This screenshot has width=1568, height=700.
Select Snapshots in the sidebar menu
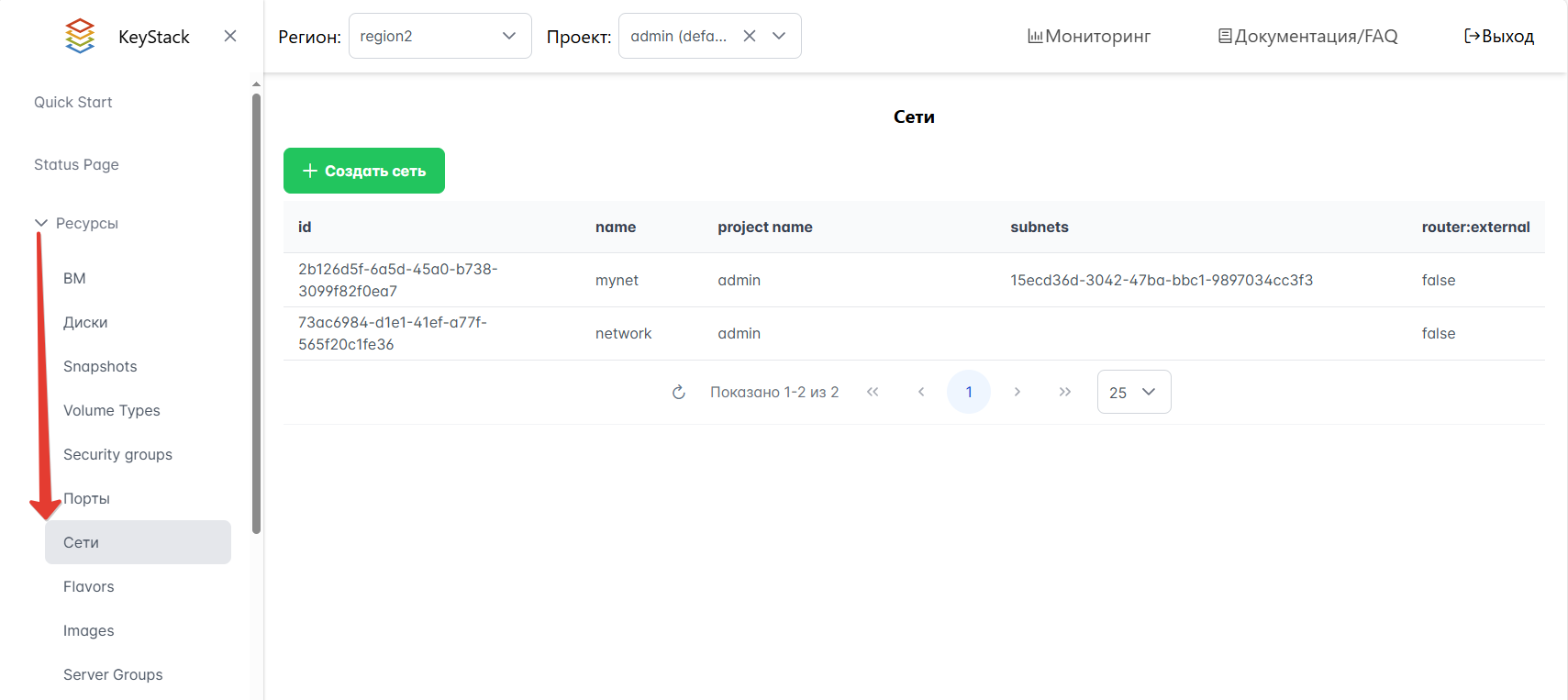point(100,366)
